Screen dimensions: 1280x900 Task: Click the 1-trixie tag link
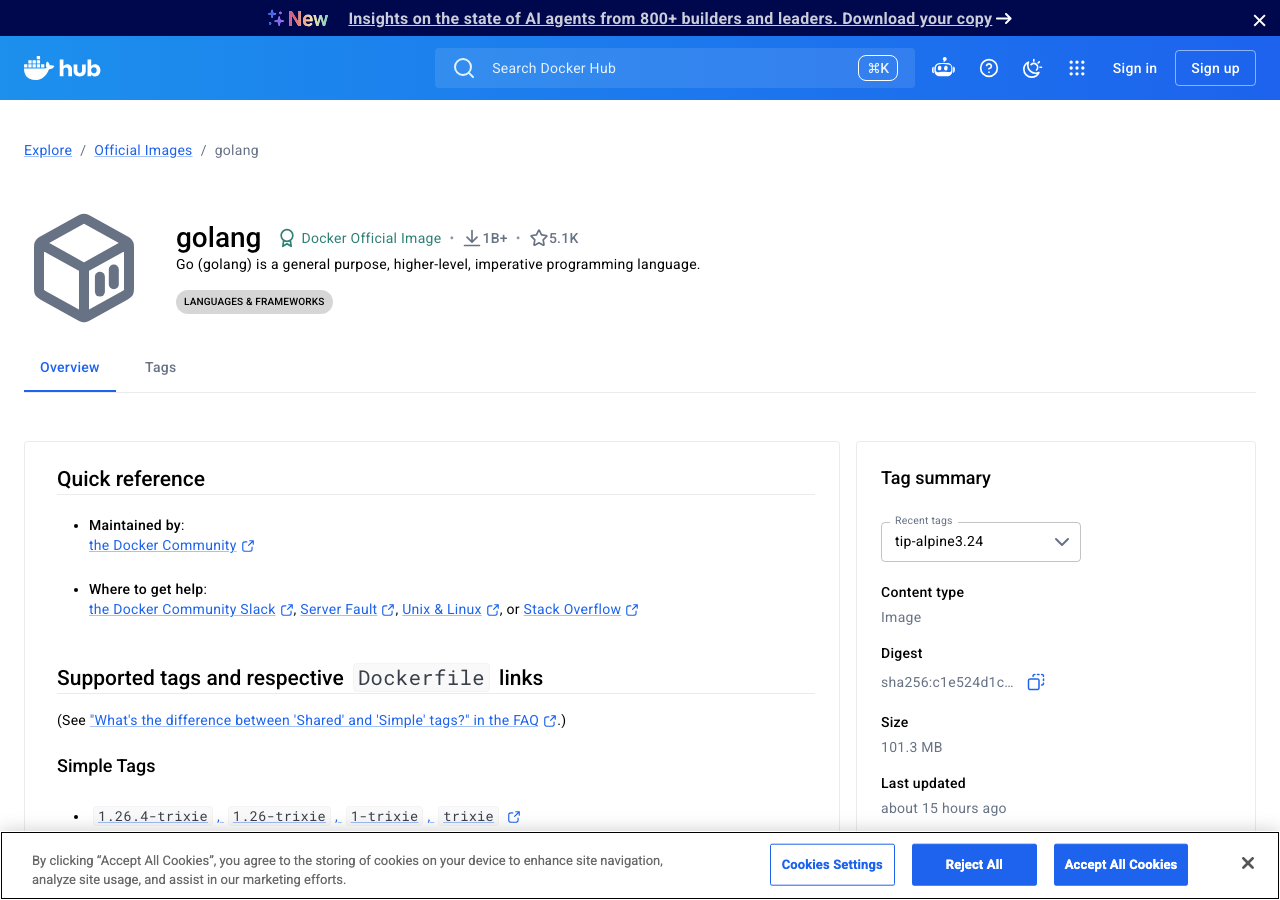(384, 816)
